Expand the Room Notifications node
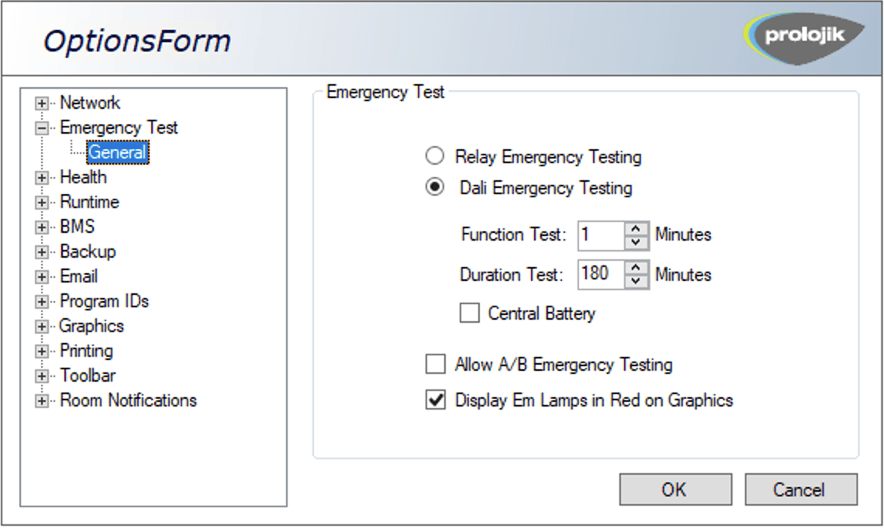884x528 pixels. pos(42,401)
